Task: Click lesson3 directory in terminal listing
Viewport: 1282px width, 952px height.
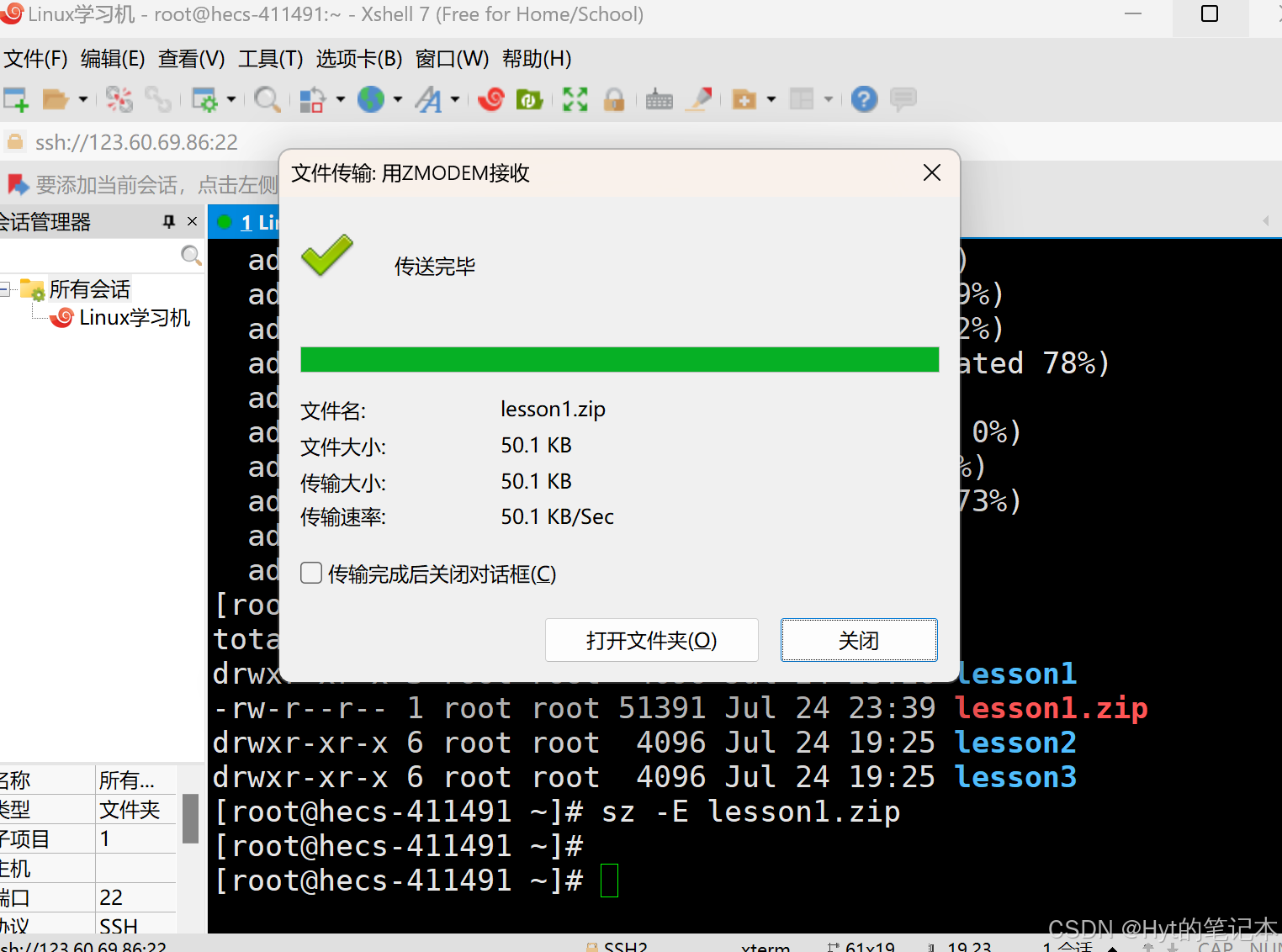Action: tap(1015, 777)
